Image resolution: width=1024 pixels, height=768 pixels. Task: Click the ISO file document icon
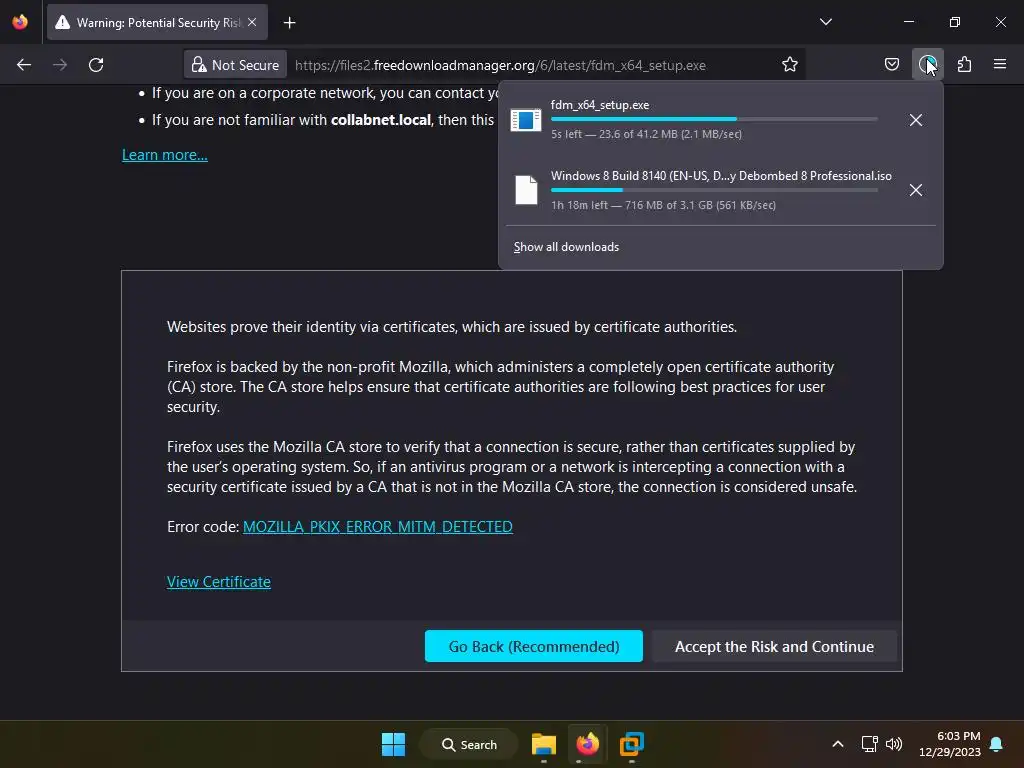(526, 190)
